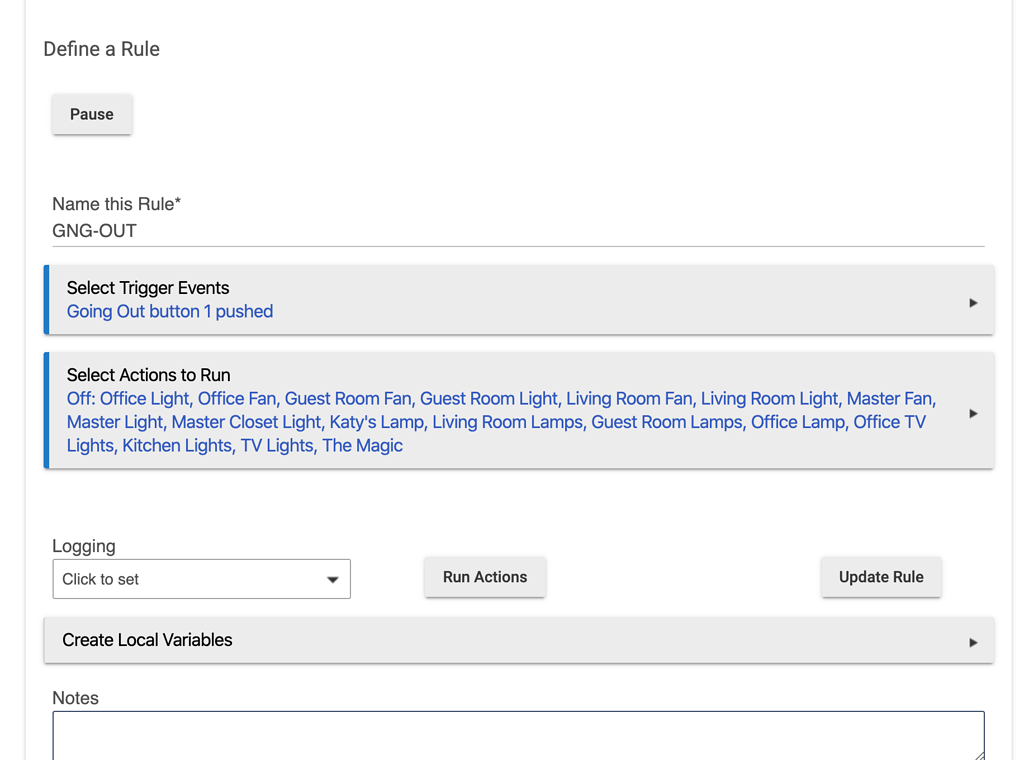This screenshot has width=1024, height=760.
Task: Click the Define a Rule heading
Action: pos(101,49)
